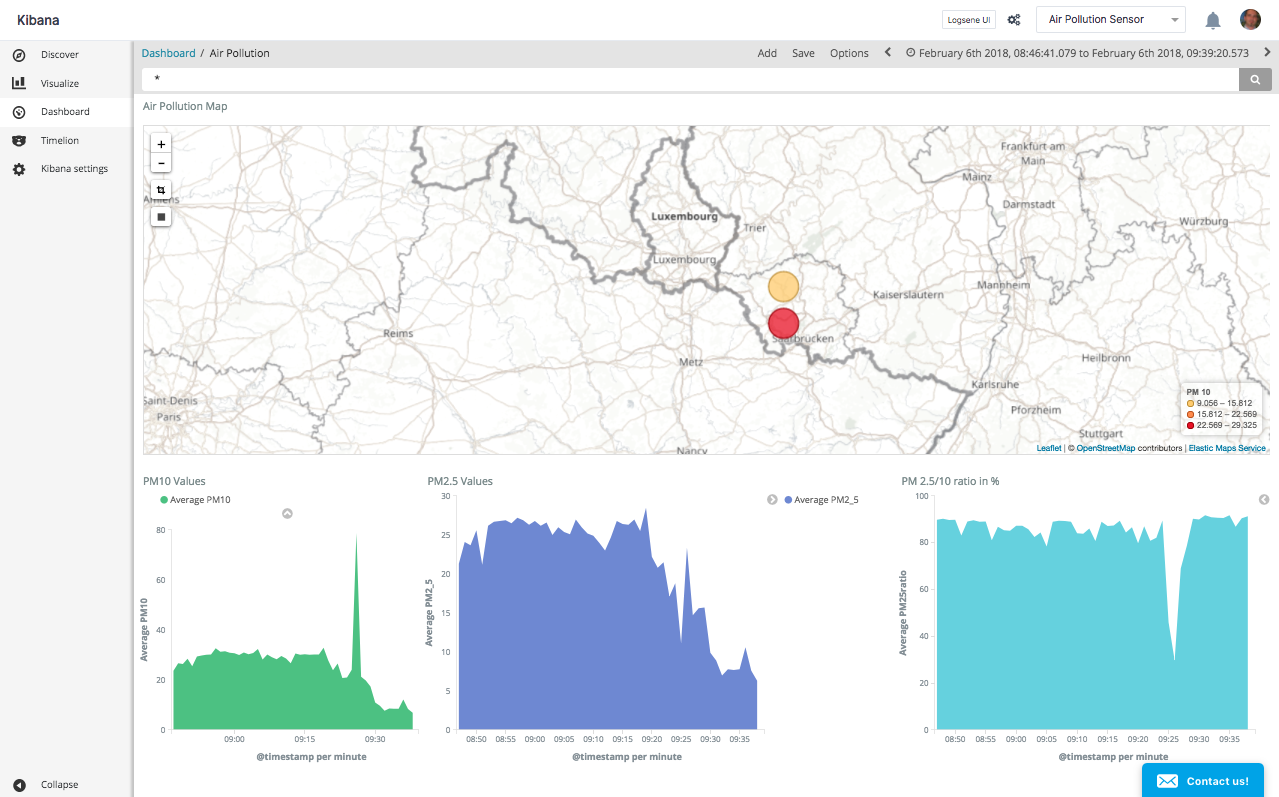1279x797 pixels.
Task: Click the Logsene UI button
Action: coord(968,20)
